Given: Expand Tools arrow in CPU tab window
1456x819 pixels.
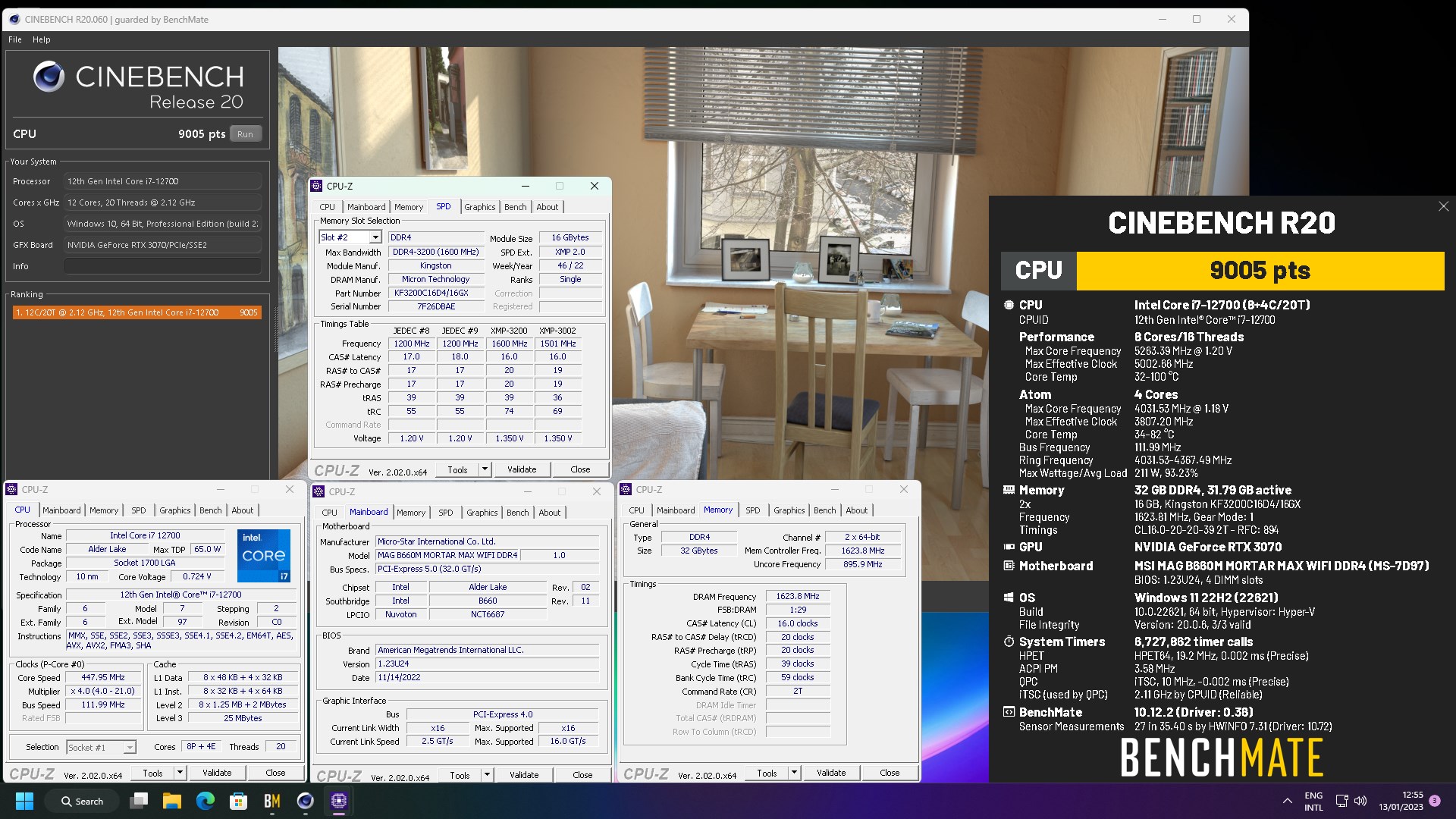Looking at the screenshot, I should pos(180,773).
